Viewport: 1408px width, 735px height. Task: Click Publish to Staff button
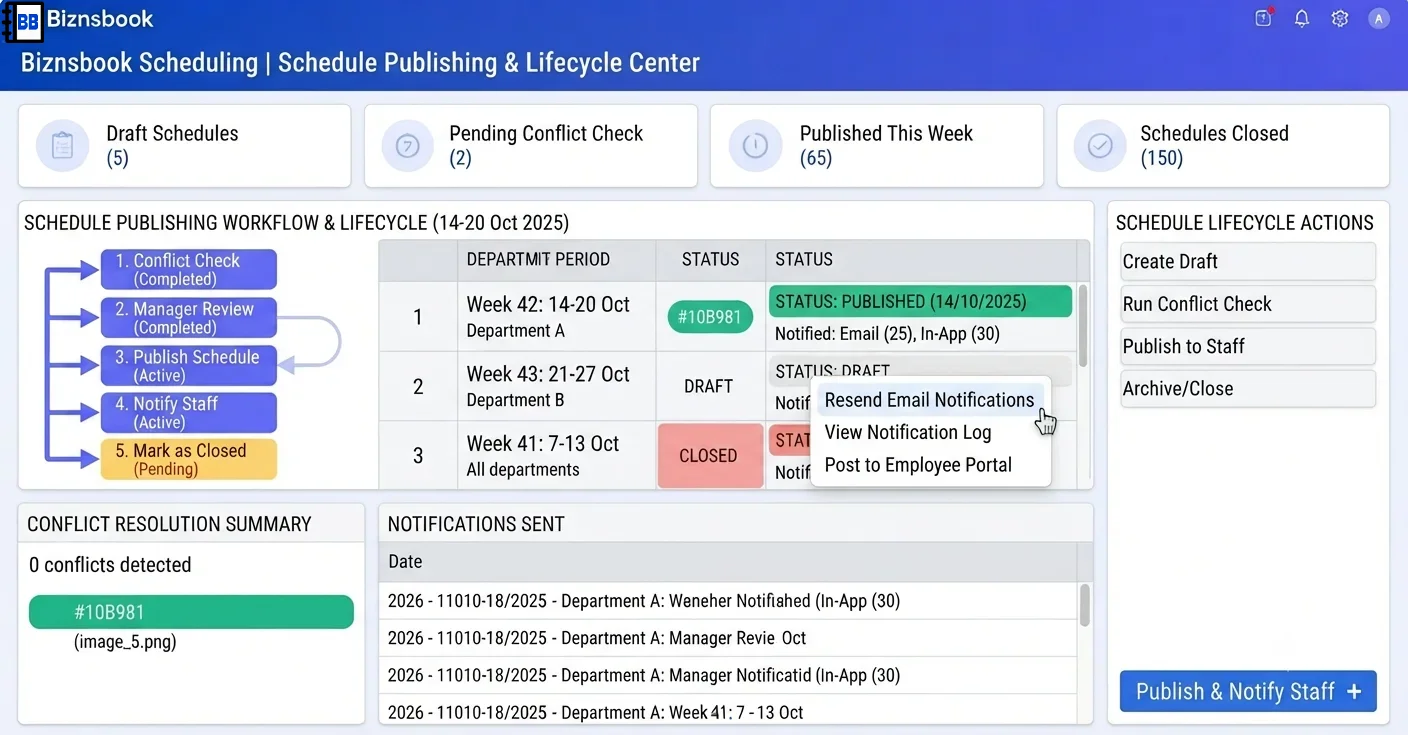pos(1248,346)
